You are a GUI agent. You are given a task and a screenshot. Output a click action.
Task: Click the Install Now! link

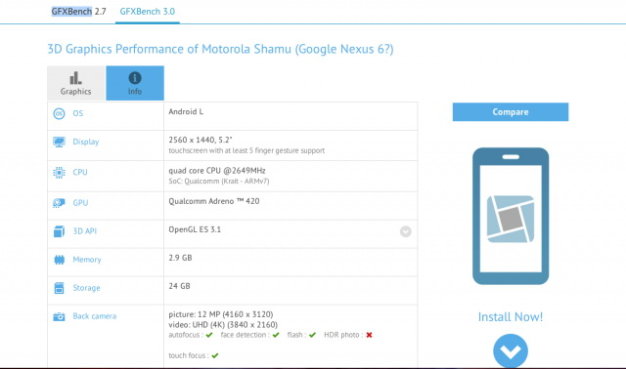(x=510, y=317)
